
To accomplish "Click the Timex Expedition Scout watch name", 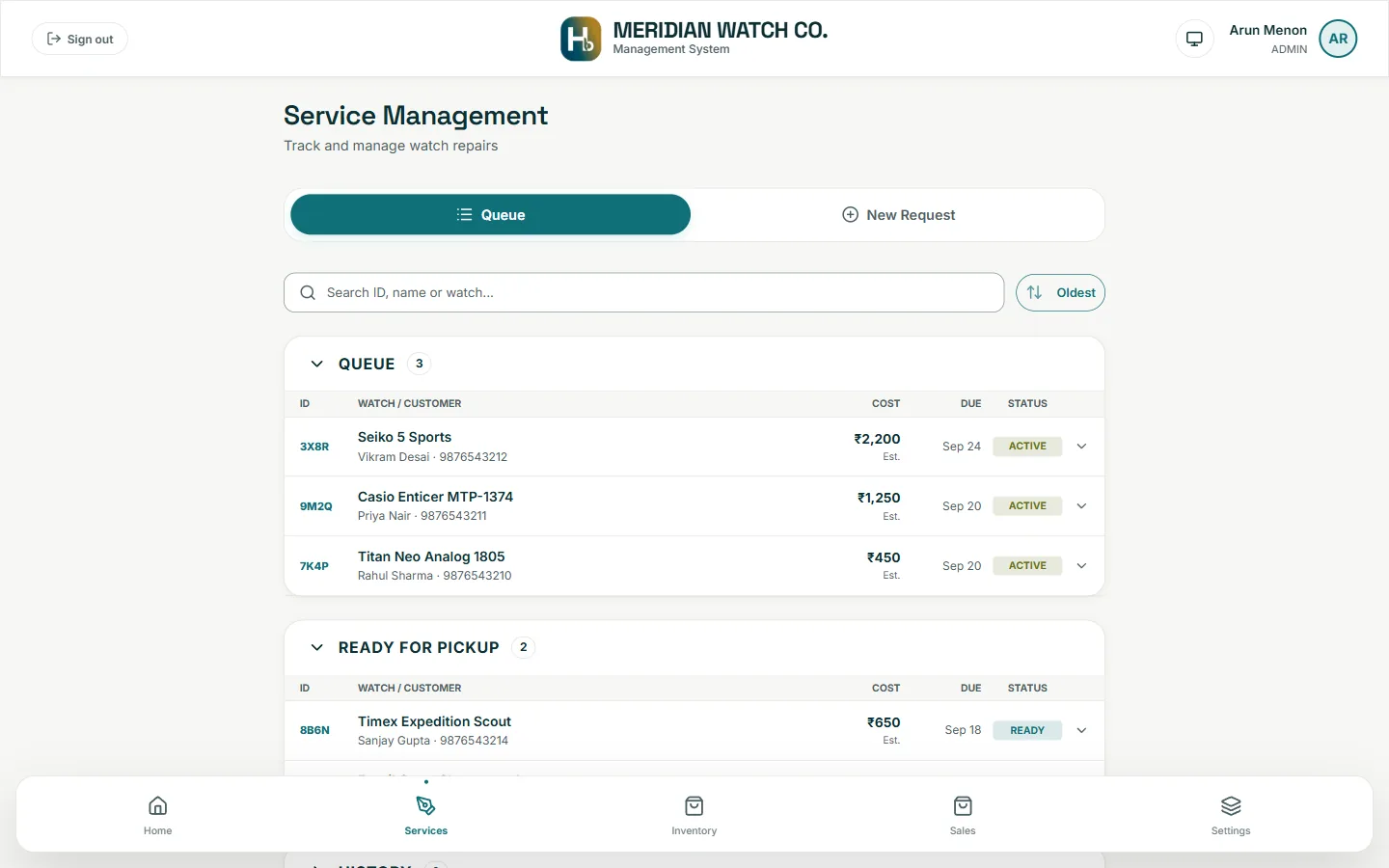I will pos(434,721).
